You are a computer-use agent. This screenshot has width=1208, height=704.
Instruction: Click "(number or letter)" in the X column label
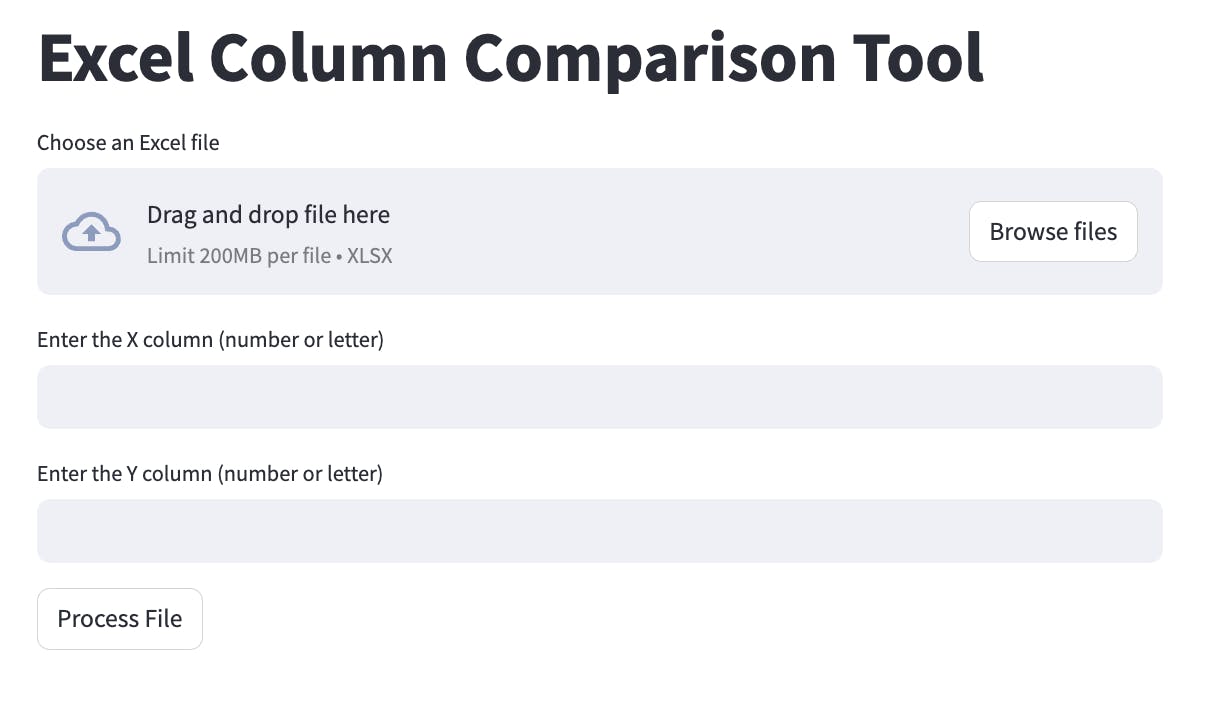[x=302, y=340]
